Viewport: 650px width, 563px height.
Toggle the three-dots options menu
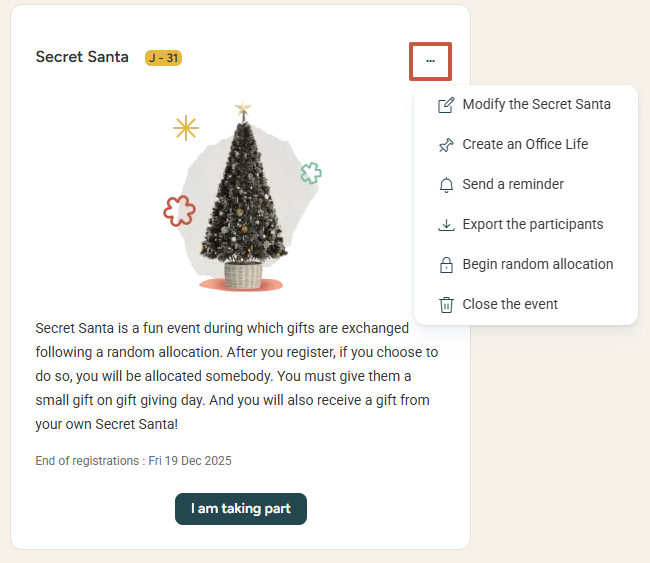tap(430, 61)
